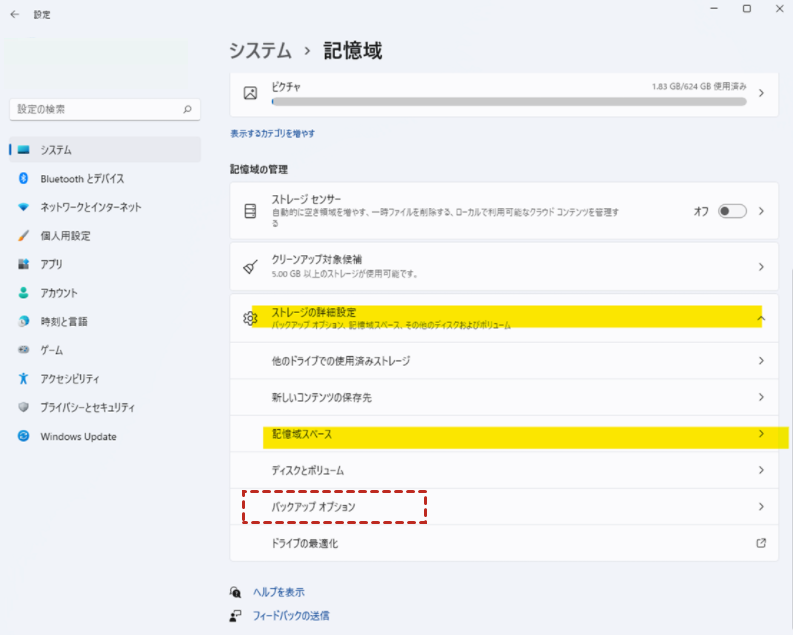Click the globe clock icon for 時刻と言語
Image resolution: width=793 pixels, height=635 pixels.
click(x=23, y=322)
